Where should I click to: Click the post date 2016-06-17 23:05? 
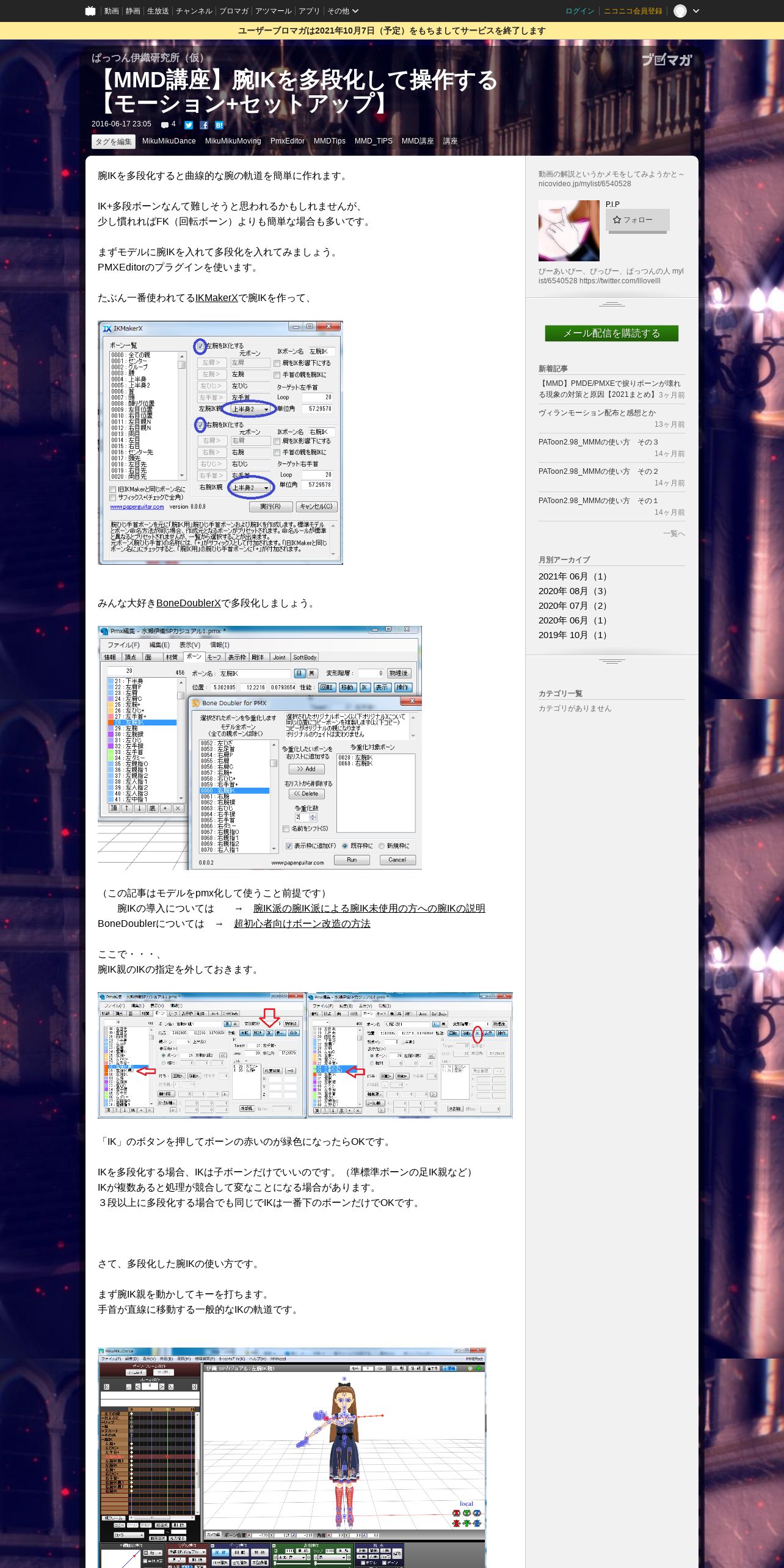click(122, 124)
